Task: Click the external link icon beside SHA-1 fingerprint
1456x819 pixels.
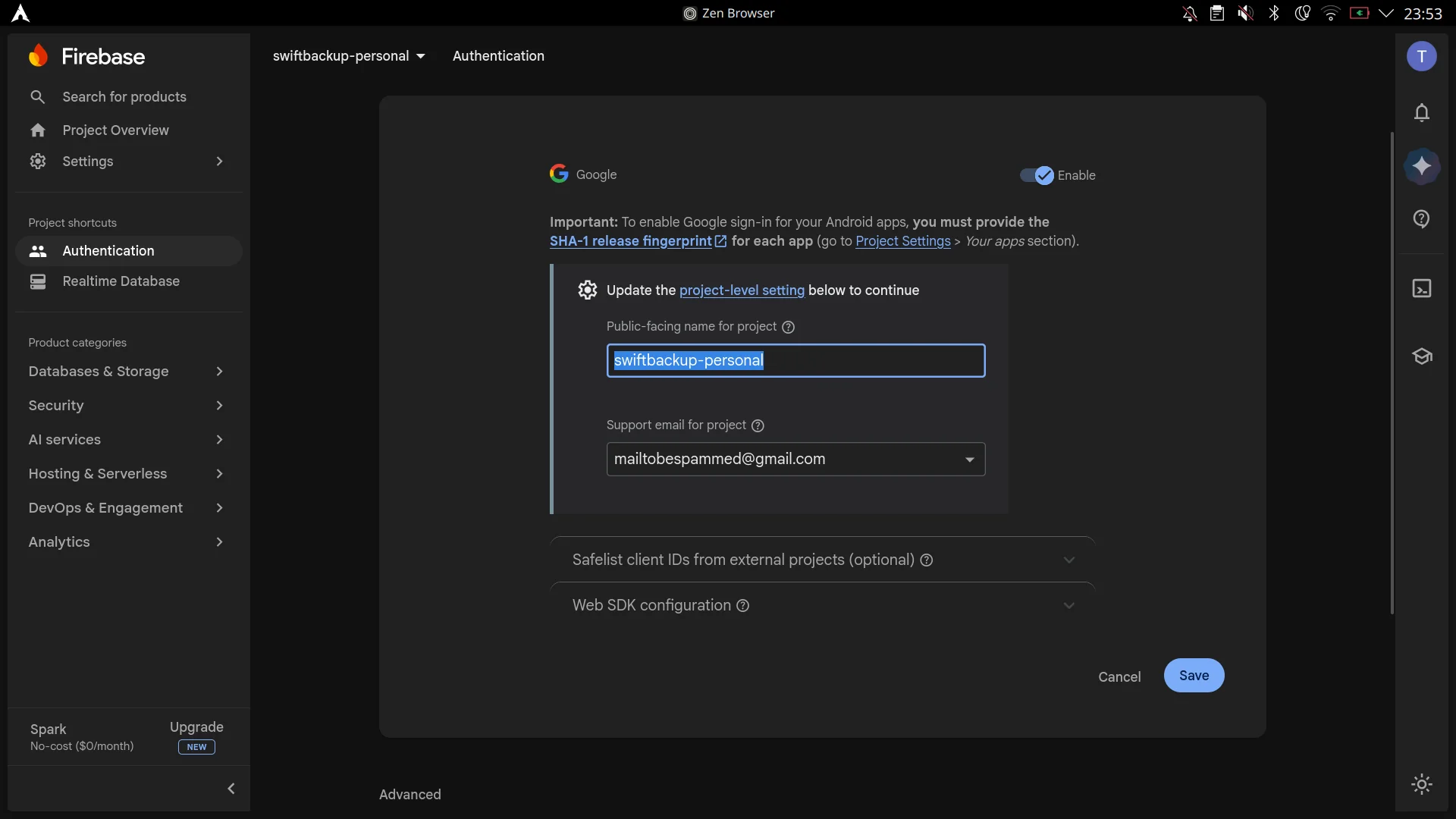Action: coord(721,241)
